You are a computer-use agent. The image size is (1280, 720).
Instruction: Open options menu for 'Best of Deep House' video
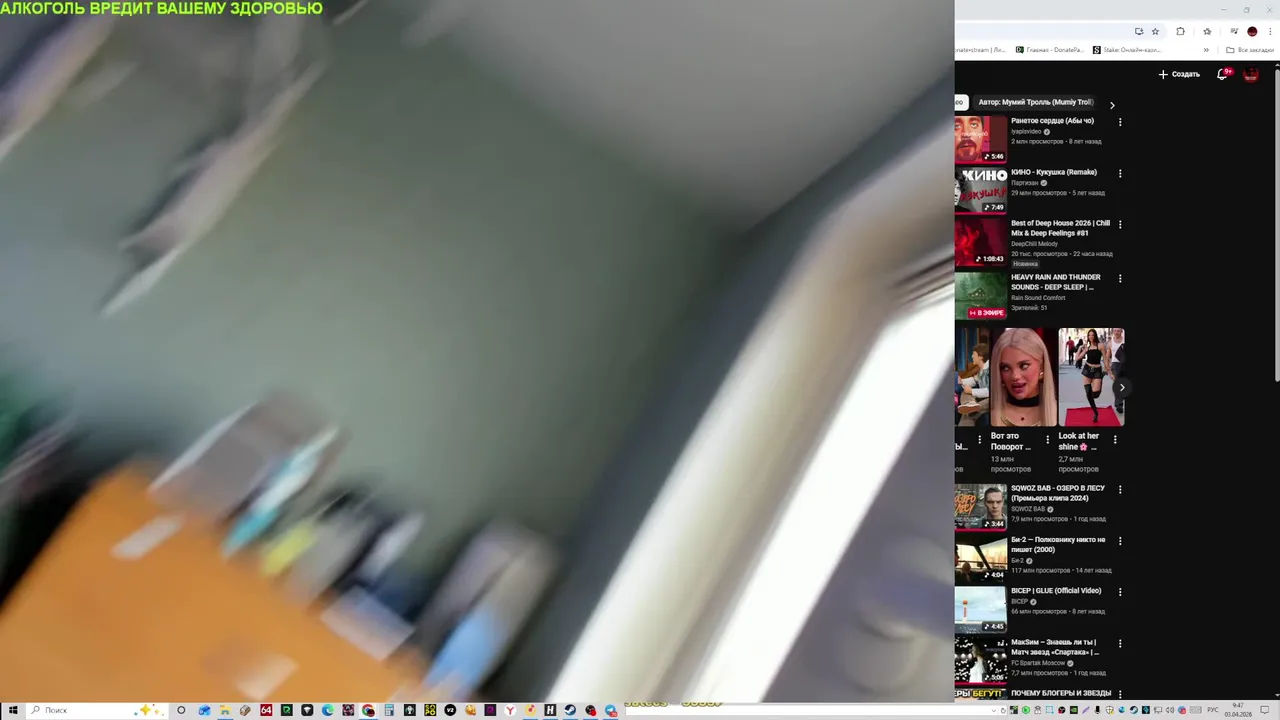pos(1120,224)
